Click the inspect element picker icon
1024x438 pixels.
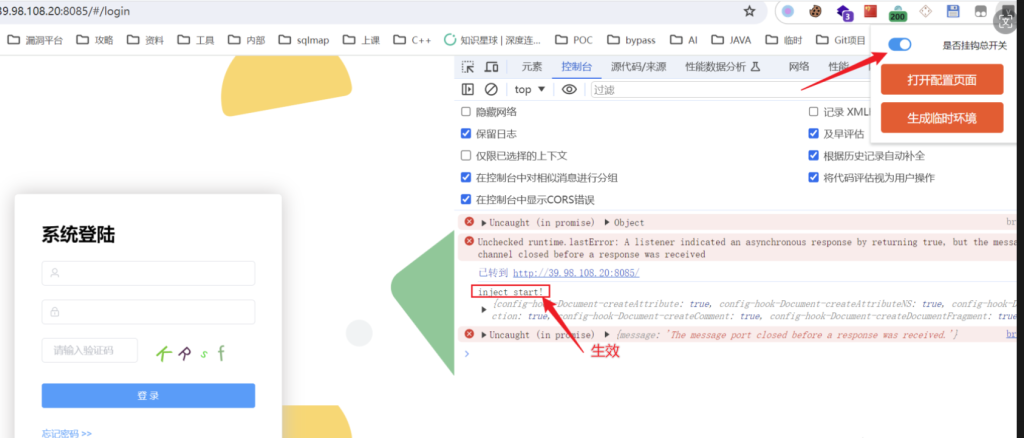coord(468,67)
